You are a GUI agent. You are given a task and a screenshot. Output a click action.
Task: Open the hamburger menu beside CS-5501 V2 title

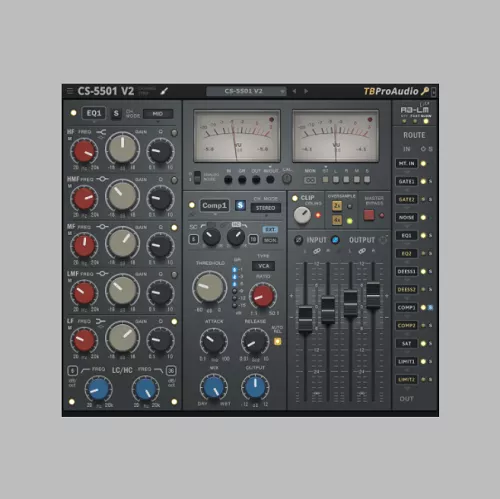pyautogui.click(x=70, y=91)
